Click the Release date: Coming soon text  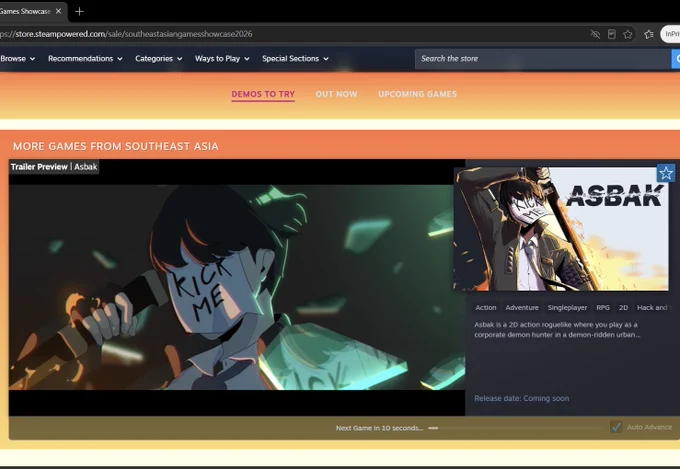tap(522, 398)
